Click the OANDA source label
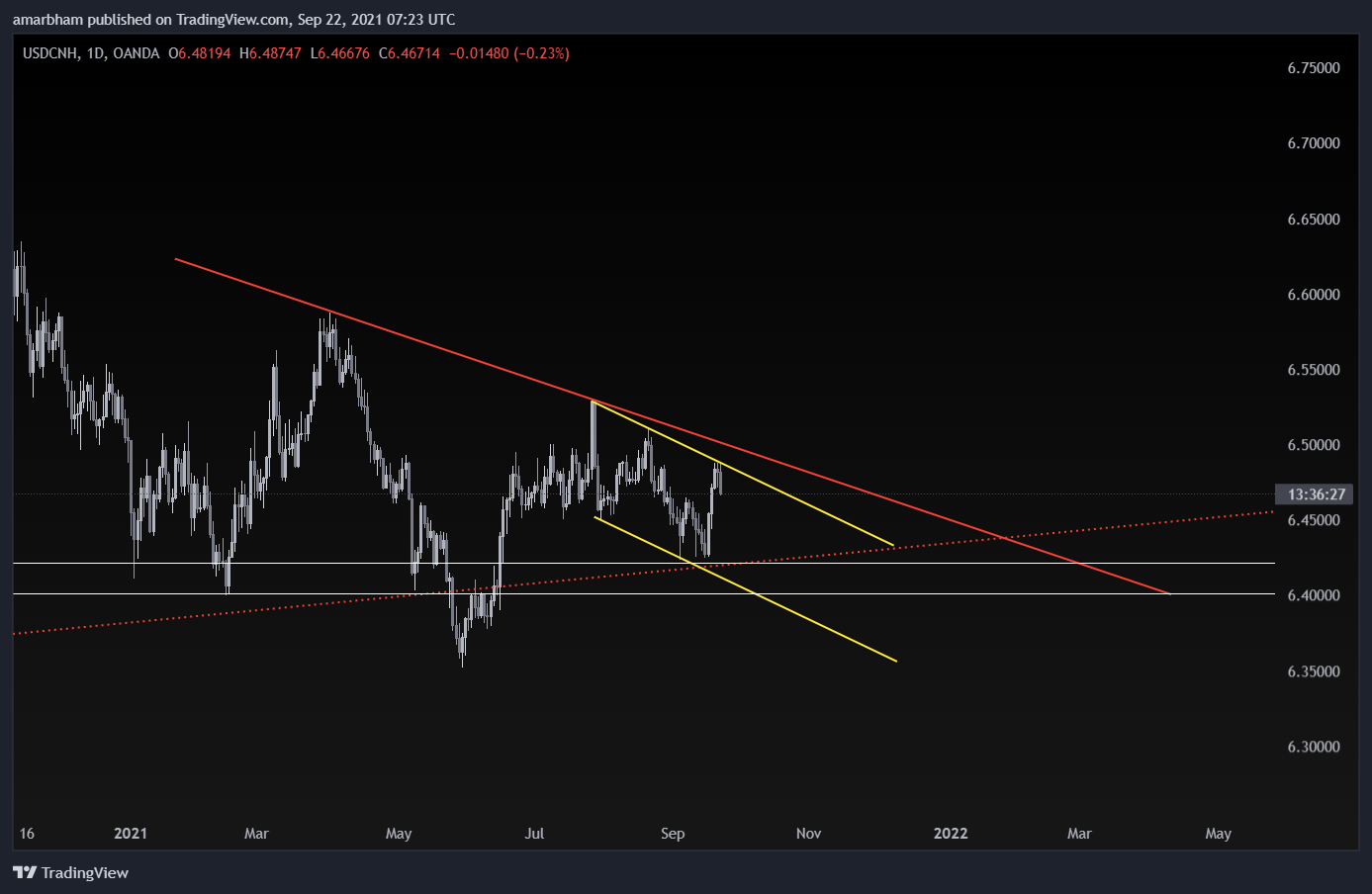 coord(137,53)
